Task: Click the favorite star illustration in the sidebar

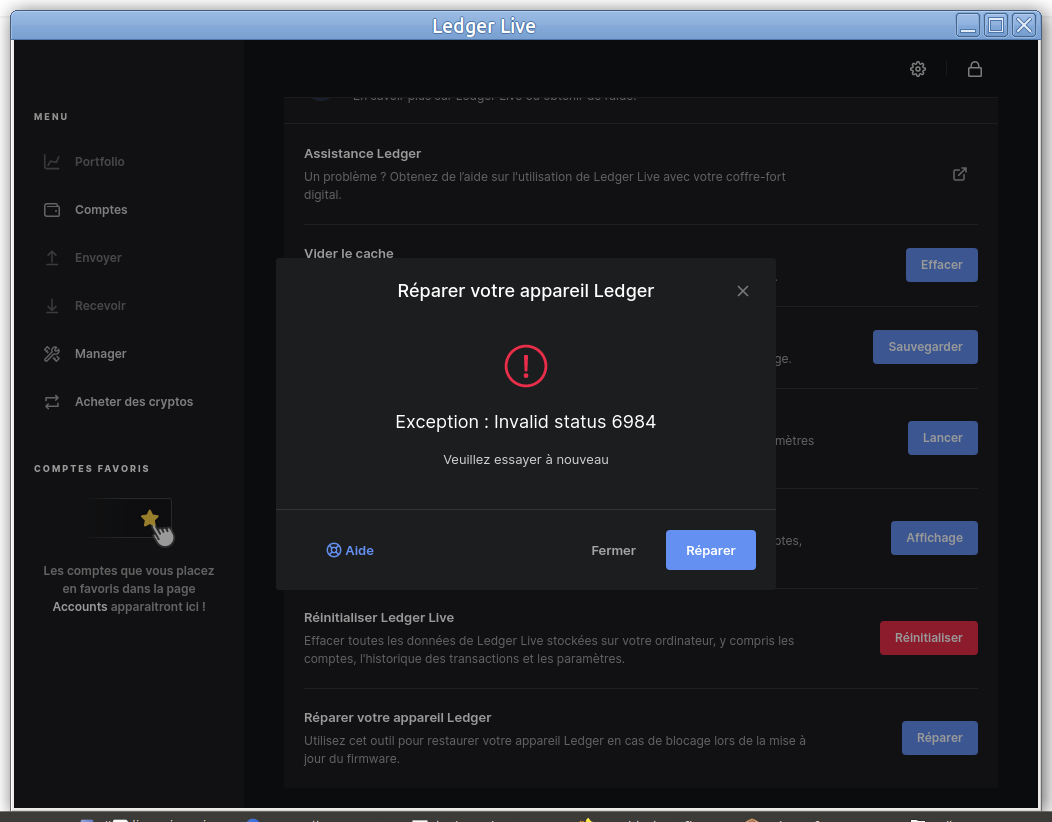Action: point(150,518)
